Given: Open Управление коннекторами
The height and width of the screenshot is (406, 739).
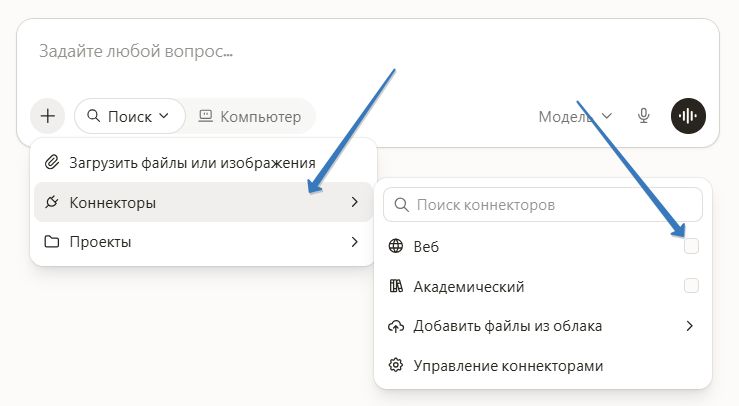Looking at the screenshot, I should point(543,365).
